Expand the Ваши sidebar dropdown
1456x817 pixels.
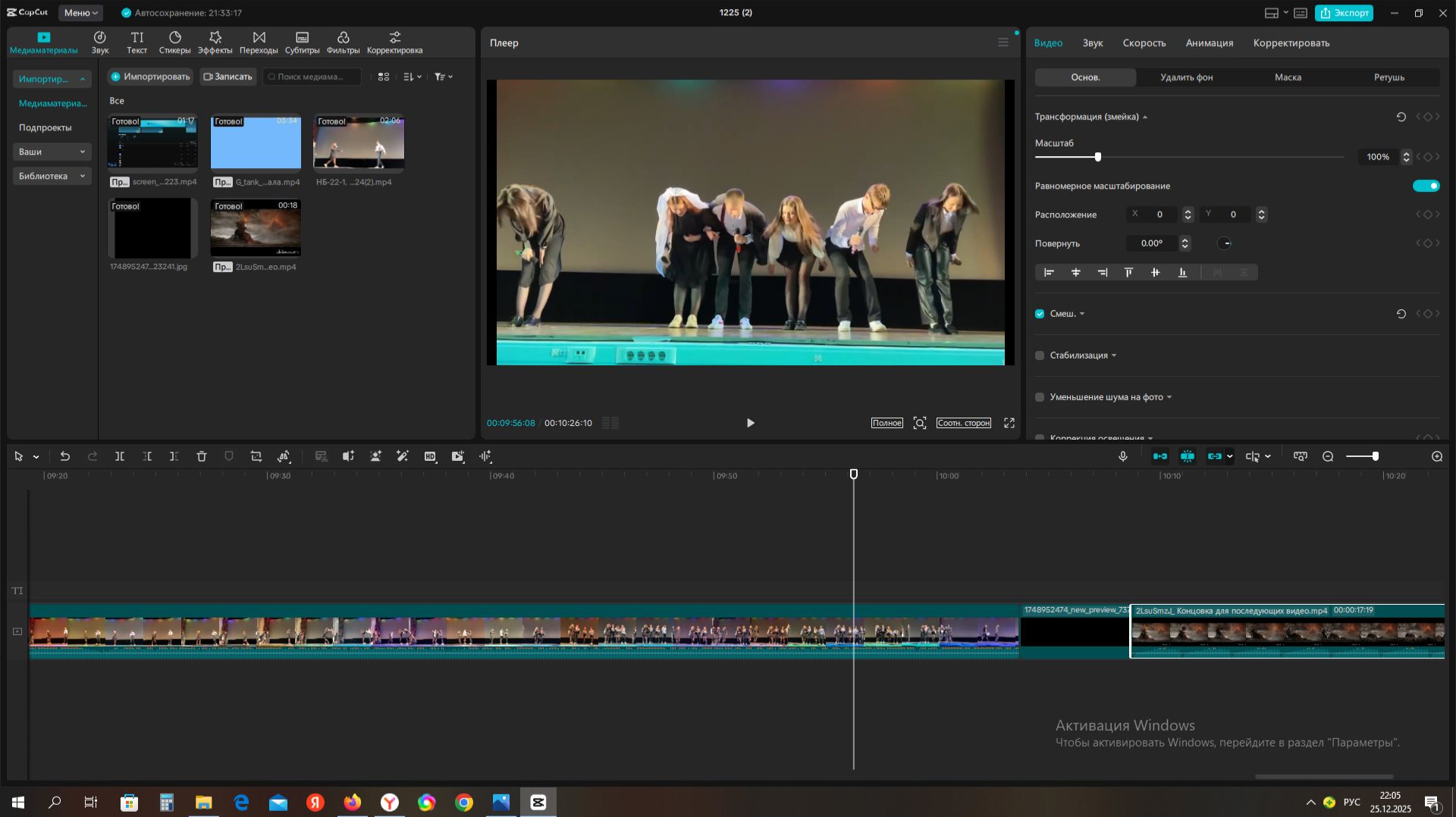(x=52, y=152)
